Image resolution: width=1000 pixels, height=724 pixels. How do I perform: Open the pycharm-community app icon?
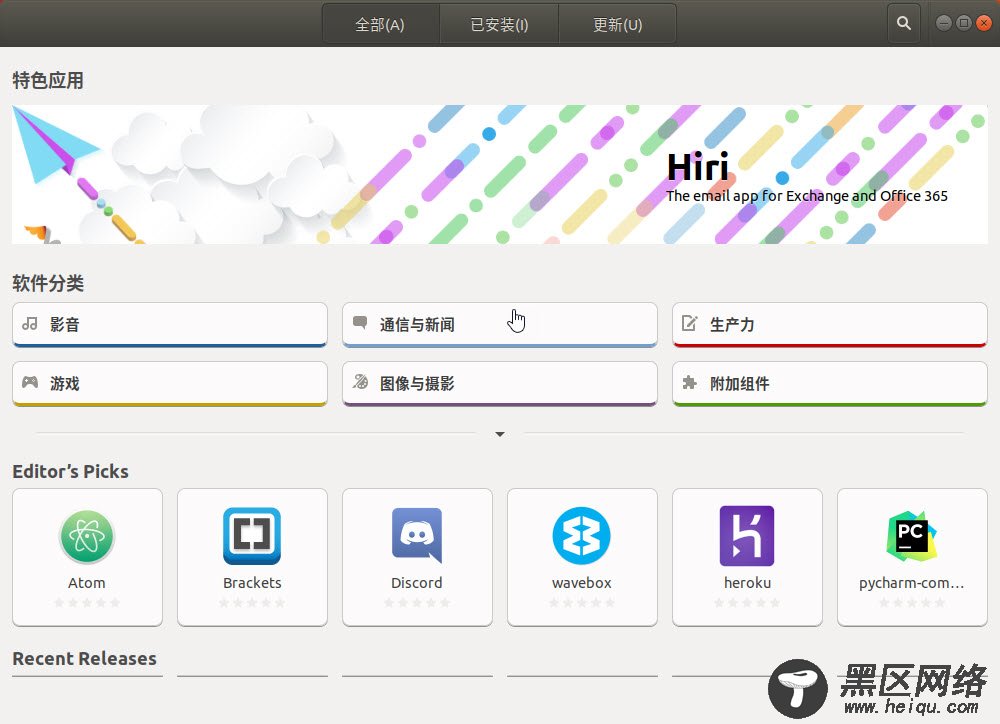[x=911, y=536]
